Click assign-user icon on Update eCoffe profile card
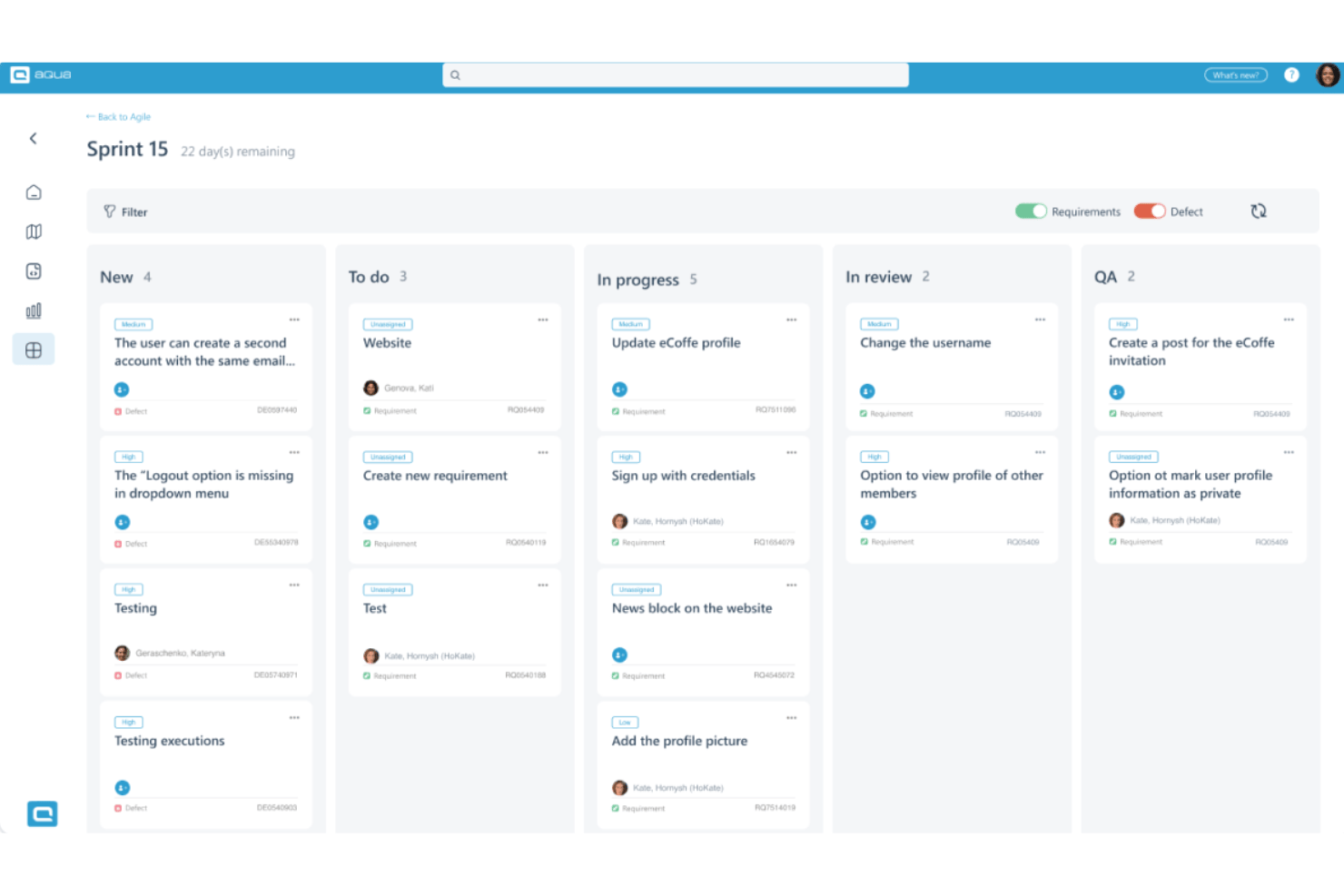 pos(620,389)
